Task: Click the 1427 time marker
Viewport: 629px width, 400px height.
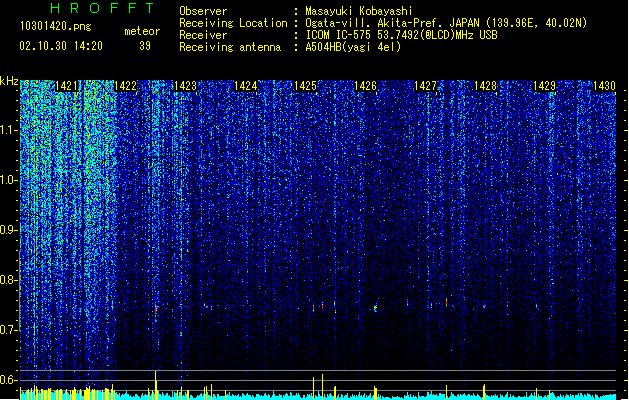Action: tap(425, 86)
